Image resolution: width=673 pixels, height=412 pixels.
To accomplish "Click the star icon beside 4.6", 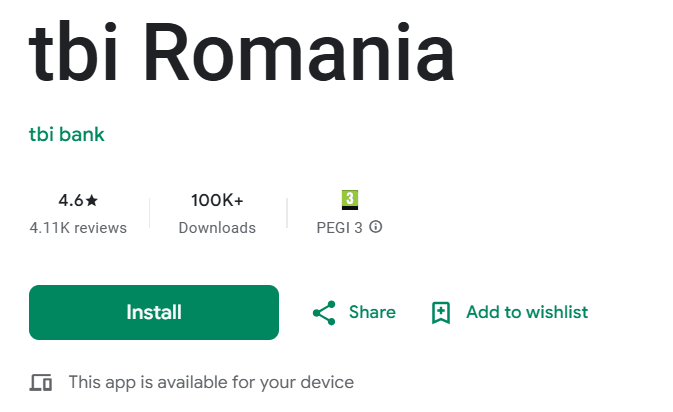I will (x=91, y=200).
